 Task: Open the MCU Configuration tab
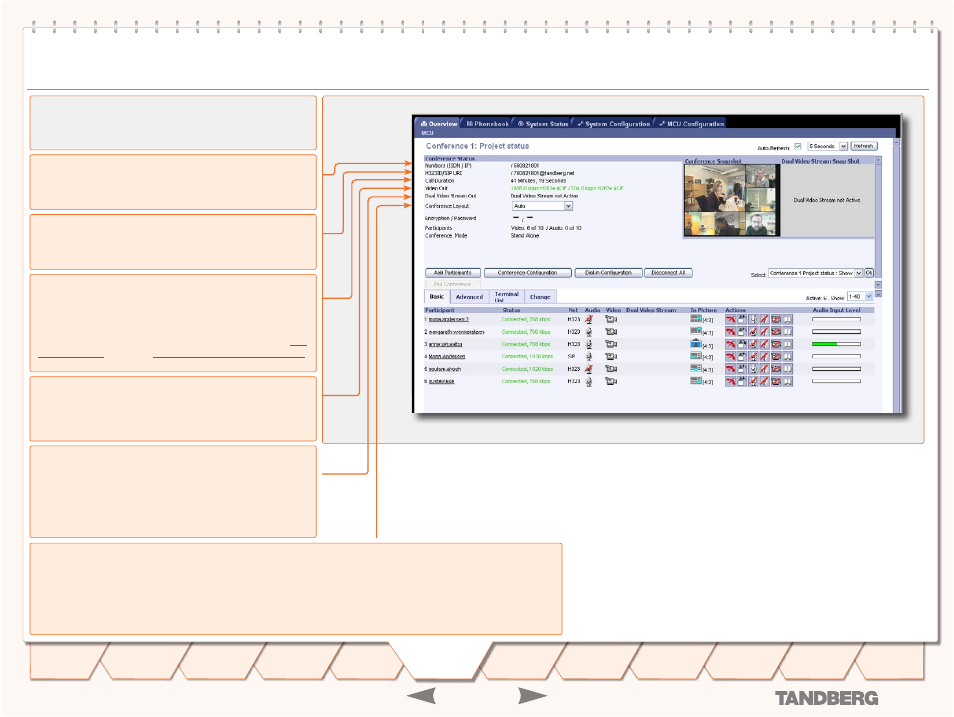pos(691,124)
